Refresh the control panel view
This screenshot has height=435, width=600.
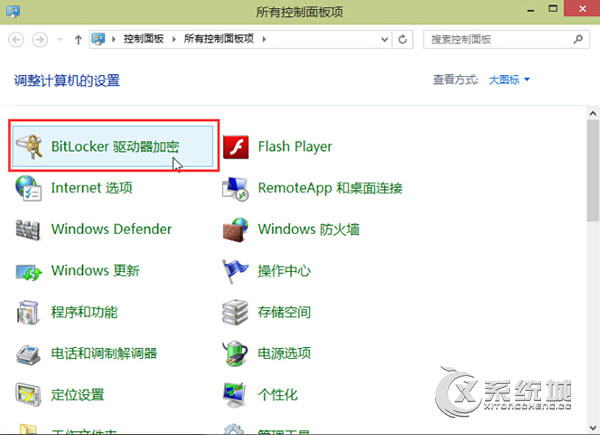click(x=403, y=39)
